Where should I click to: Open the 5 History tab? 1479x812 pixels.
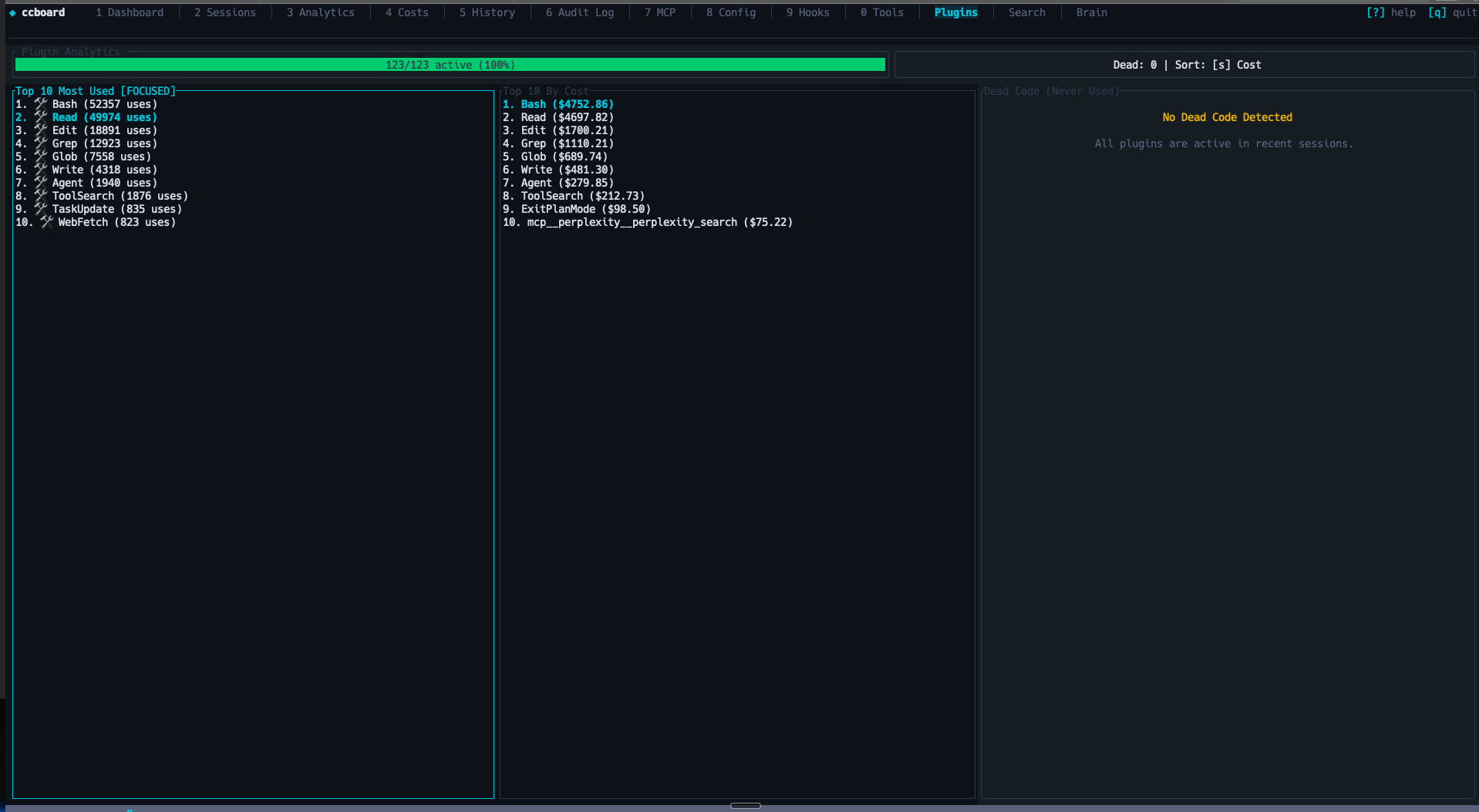pos(487,12)
